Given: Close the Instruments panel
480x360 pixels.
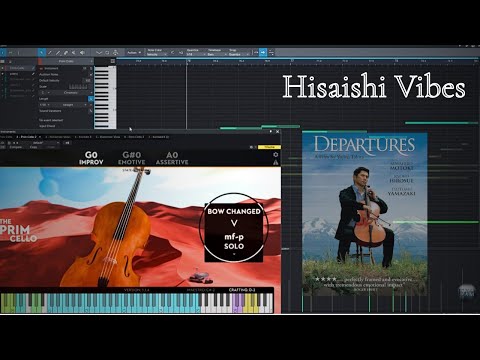Looking at the screenshot, I should (x=278, y=132).
